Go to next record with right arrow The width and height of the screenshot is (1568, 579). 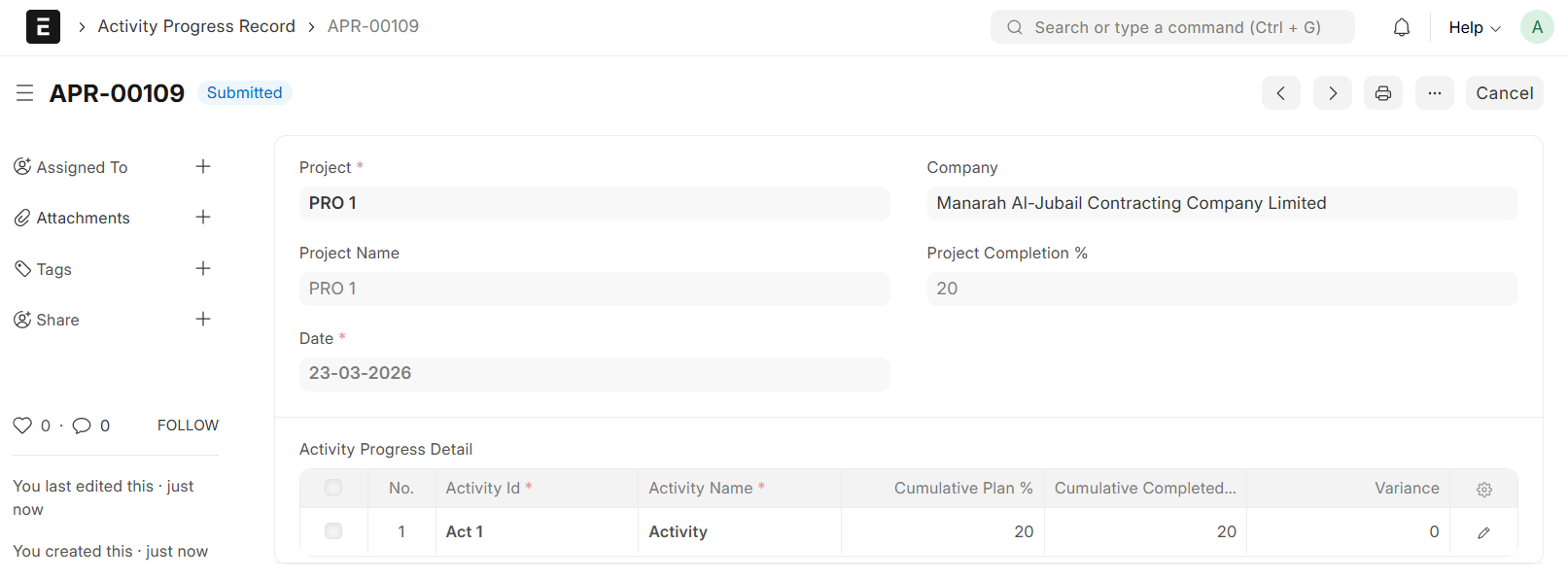click(x=1332, y=93)
